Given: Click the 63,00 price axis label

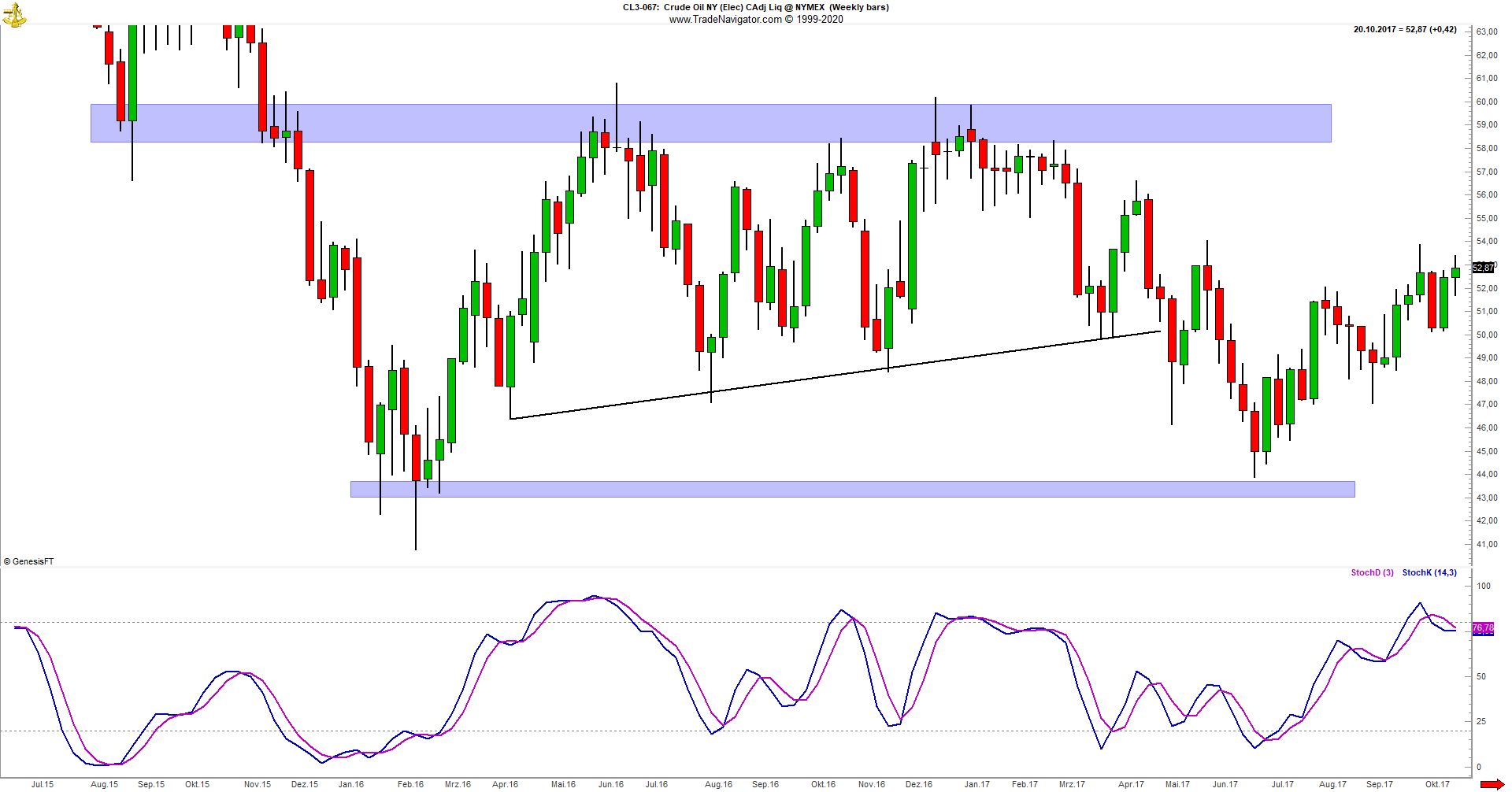Looking at the screenshot, I should (1487, 31).
